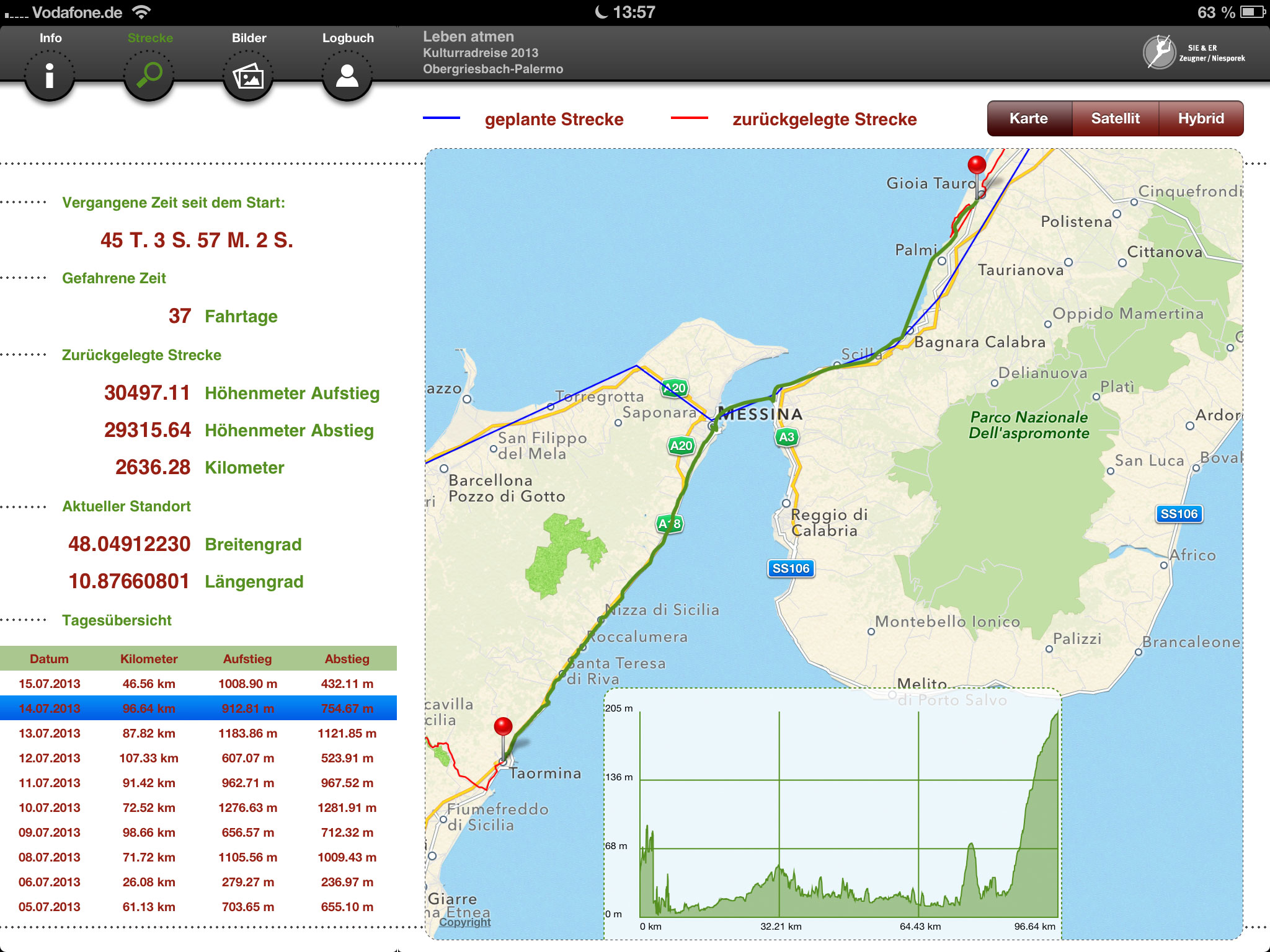Select the 09.07.2013 day row
The image size is (1270, 952).
point(198,832)
